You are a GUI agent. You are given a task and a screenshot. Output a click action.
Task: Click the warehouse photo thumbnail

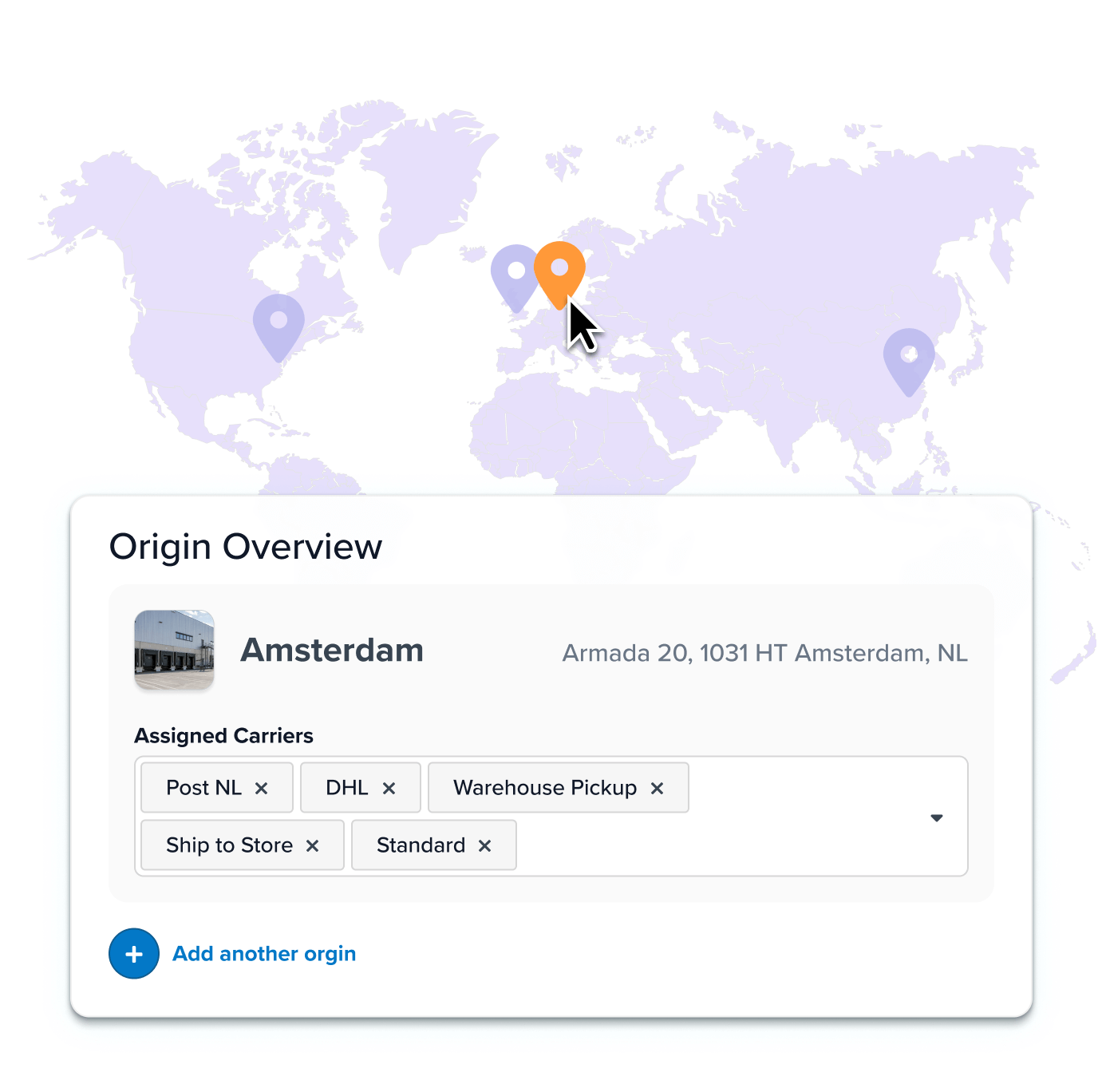[x=174, y=650]
